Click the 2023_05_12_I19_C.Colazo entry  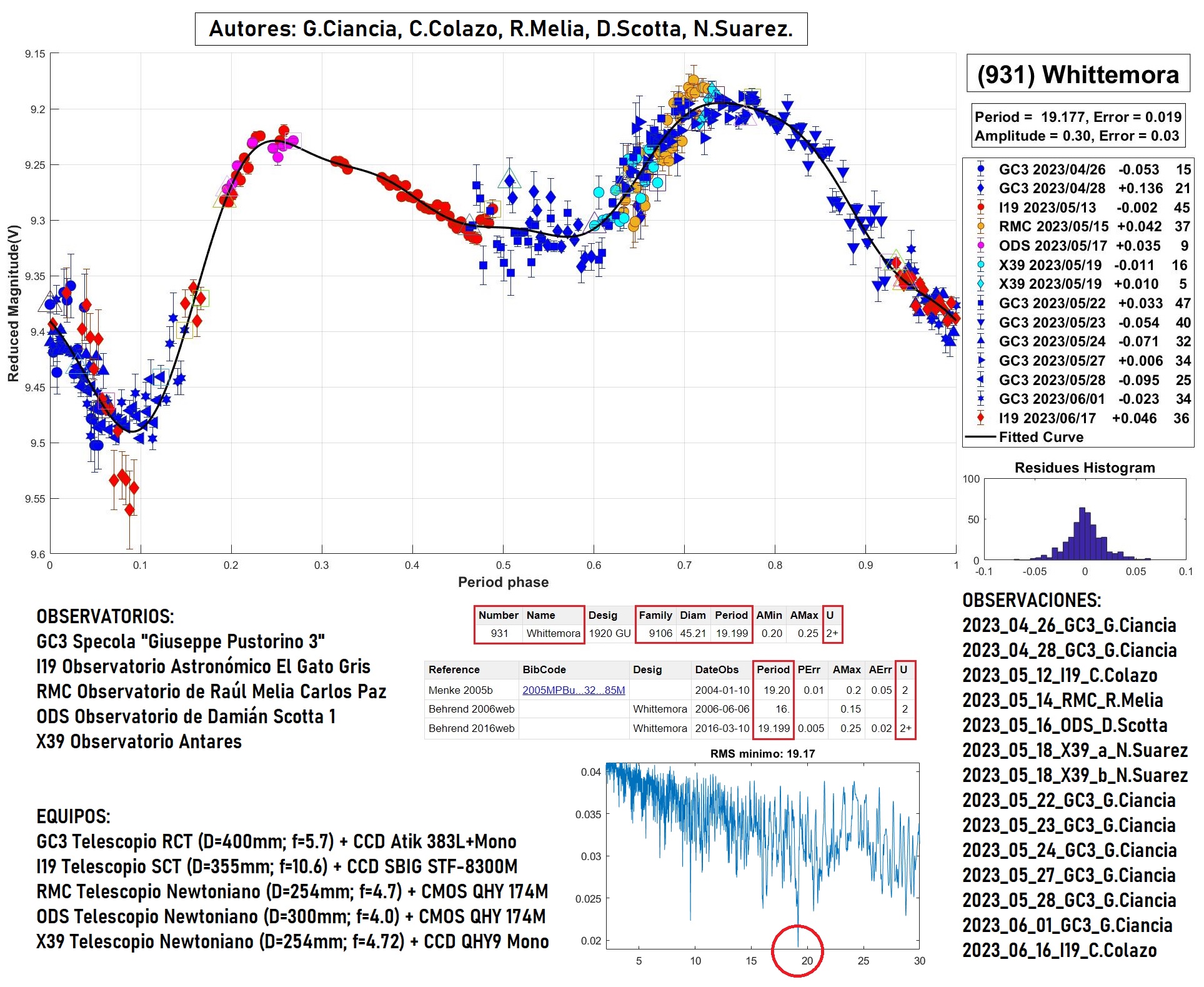click(x=1060, y=675)
